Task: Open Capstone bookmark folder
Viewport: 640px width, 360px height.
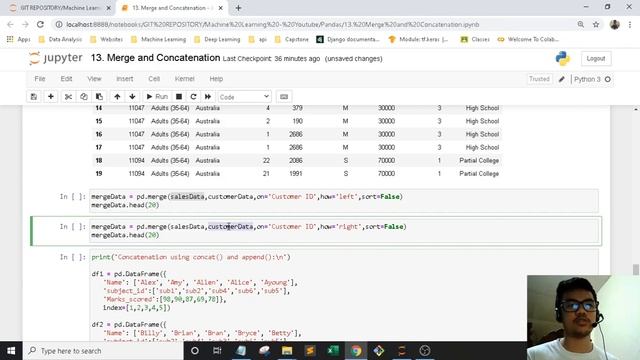Action: pyautogui.click(x=292, y=39)
